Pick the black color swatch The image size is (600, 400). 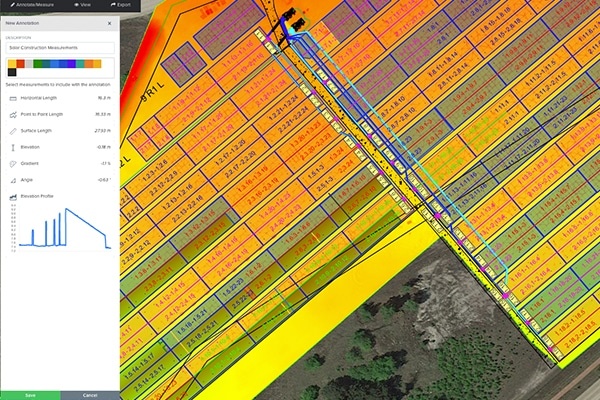[x=12, y=72]
